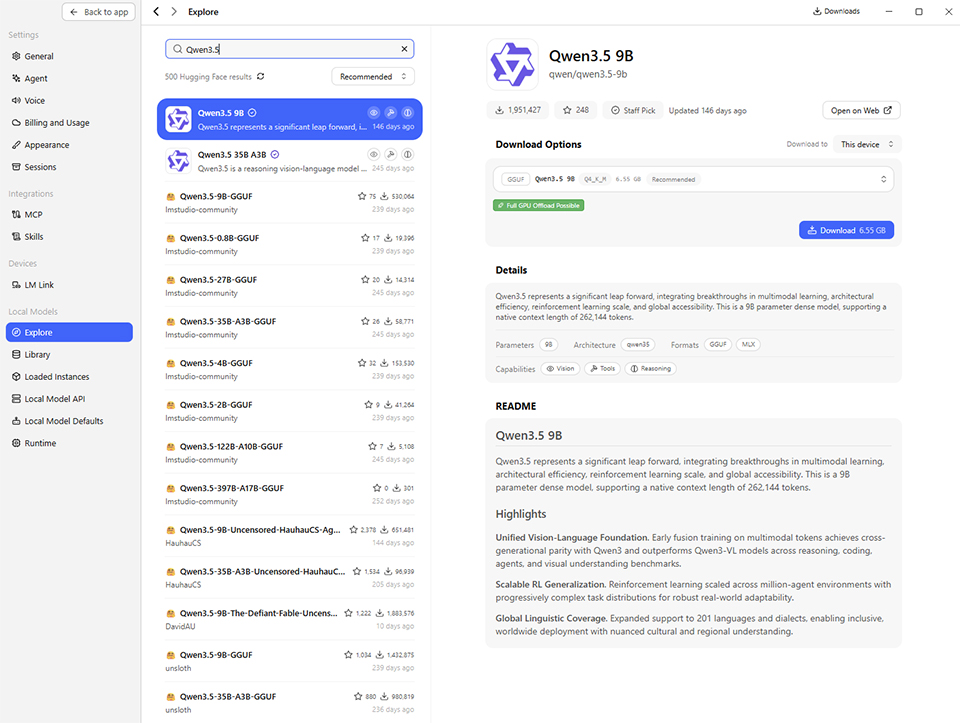960x723 pixels.
Task: Open Agent settings
Action: [x=69, y=78]
